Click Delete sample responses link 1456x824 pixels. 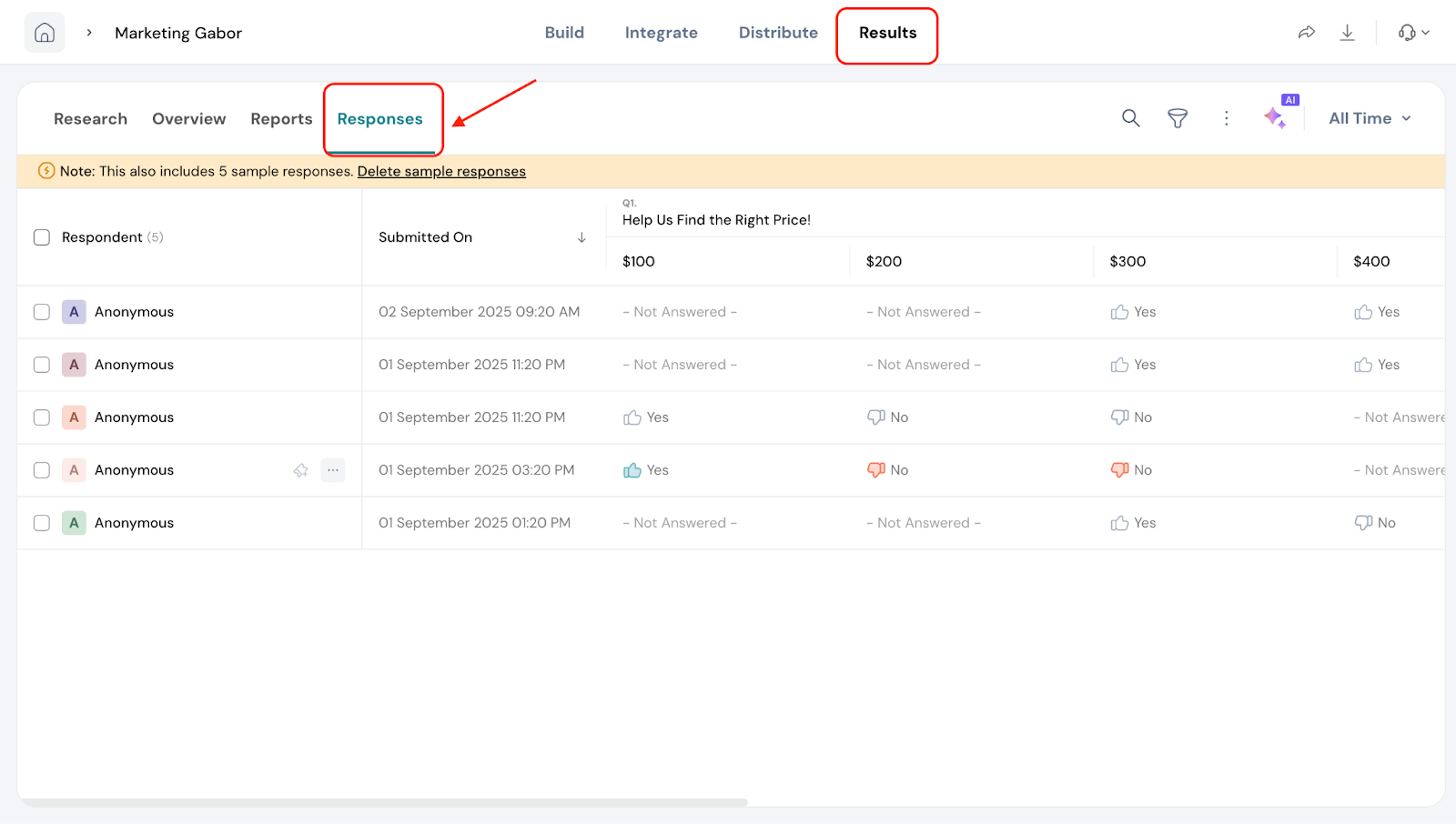(441, 171)
